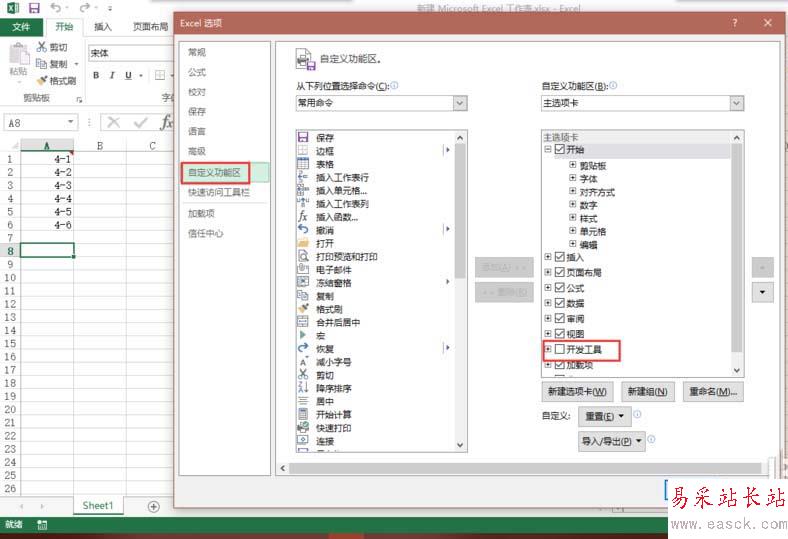This screenshot has height=539, width=788.
Task: Open the 信任中心 options category
Action: pos(206,233)
